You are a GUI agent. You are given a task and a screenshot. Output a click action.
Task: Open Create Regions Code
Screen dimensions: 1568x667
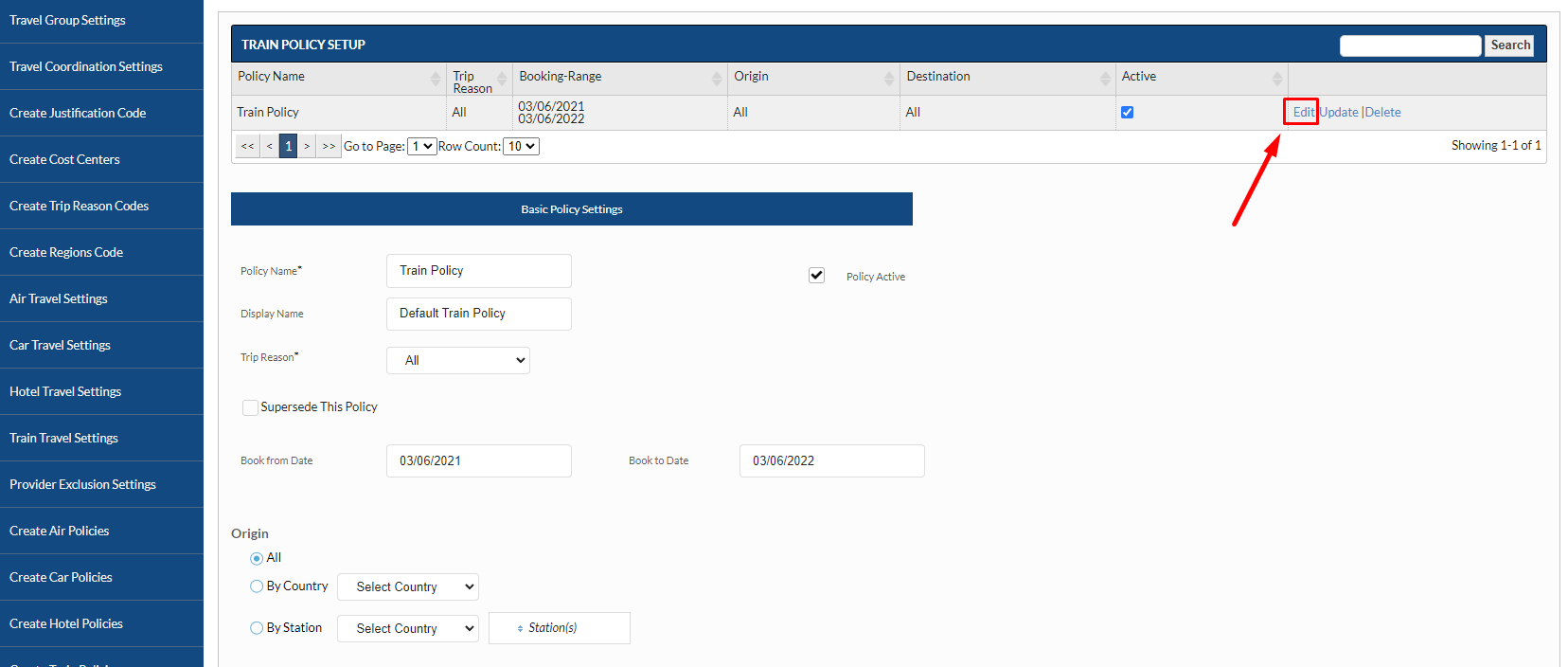101,252
